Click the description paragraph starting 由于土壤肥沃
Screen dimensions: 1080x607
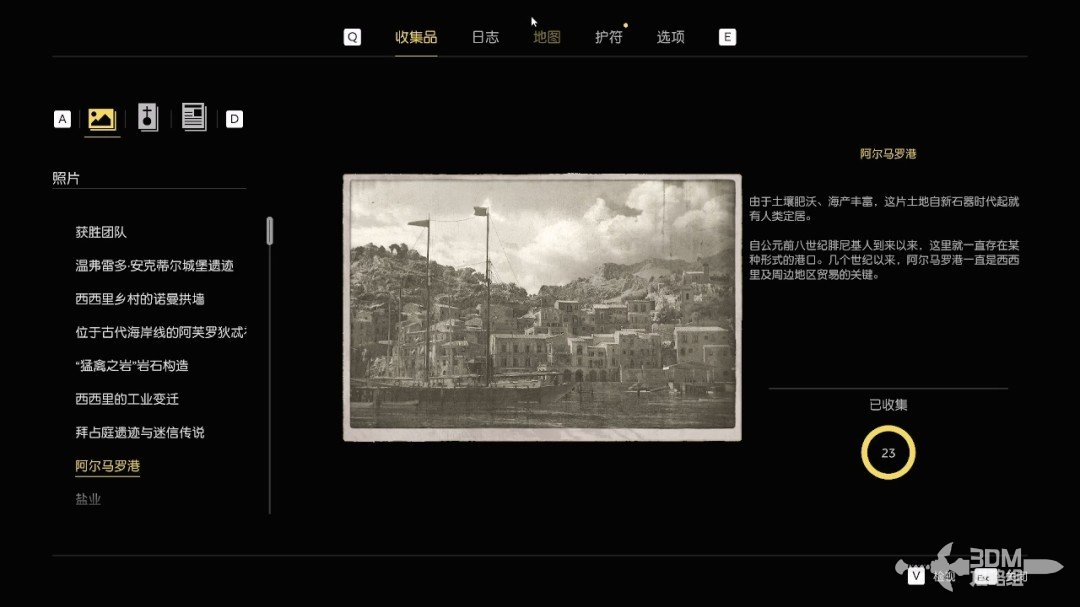tap(884, 209)
